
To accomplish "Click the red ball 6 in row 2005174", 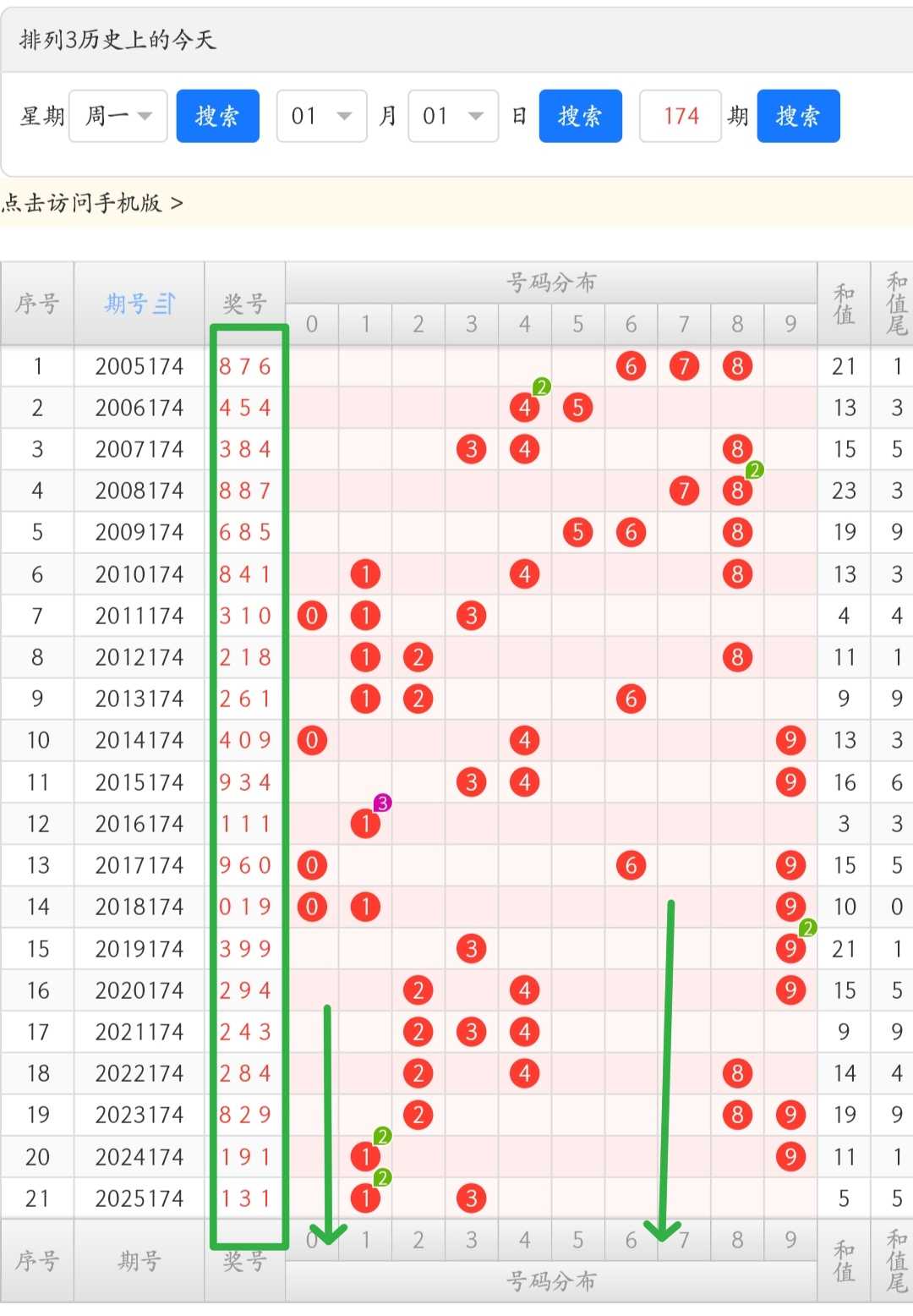I will click(x=631, y=366).
